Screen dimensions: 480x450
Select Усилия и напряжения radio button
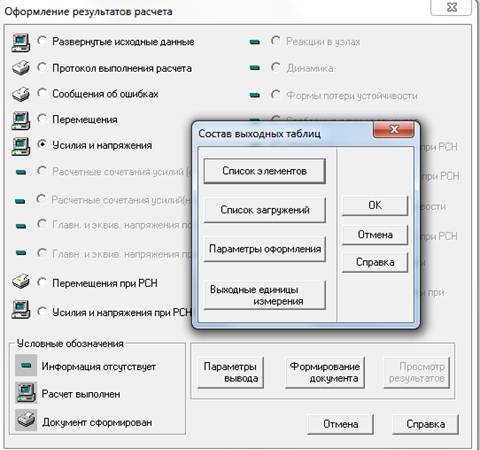click(x=42, y=144)
